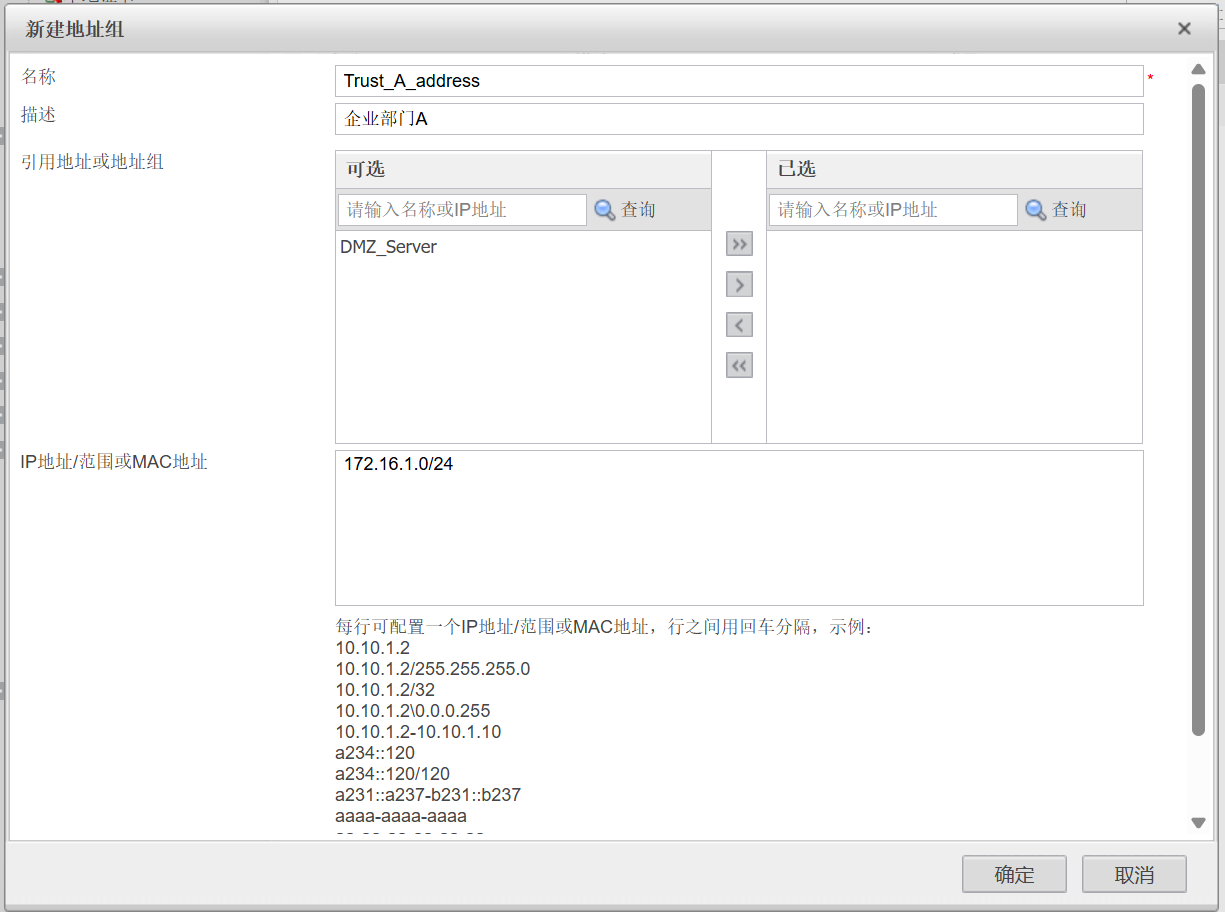Click the 可选 column header
This screenshot has height=912, width=1225.
[x=523, y=170]
